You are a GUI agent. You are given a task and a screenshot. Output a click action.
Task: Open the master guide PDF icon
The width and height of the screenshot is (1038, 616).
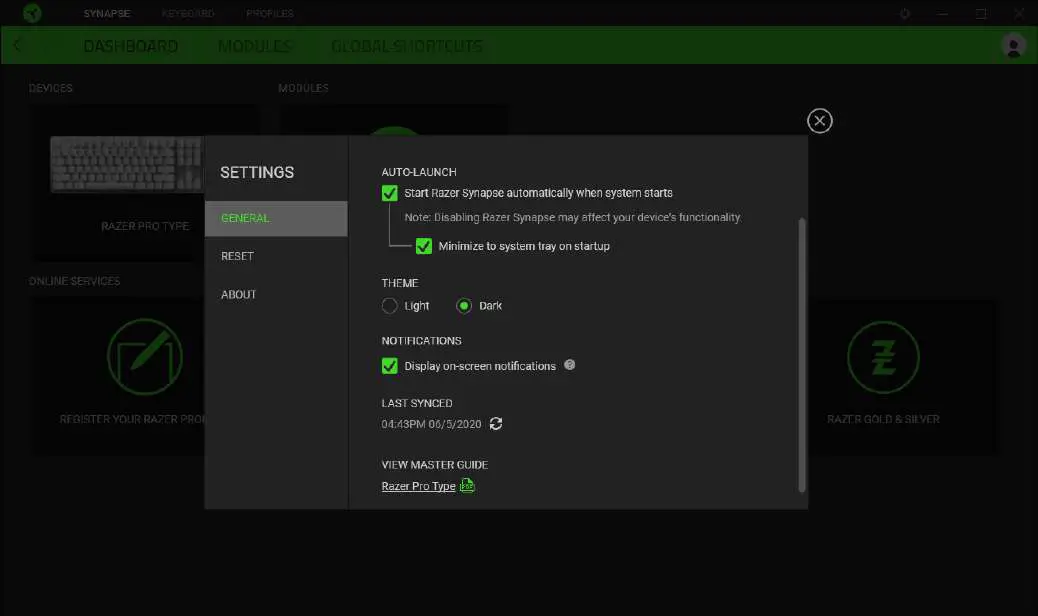[x=467, y=486]
